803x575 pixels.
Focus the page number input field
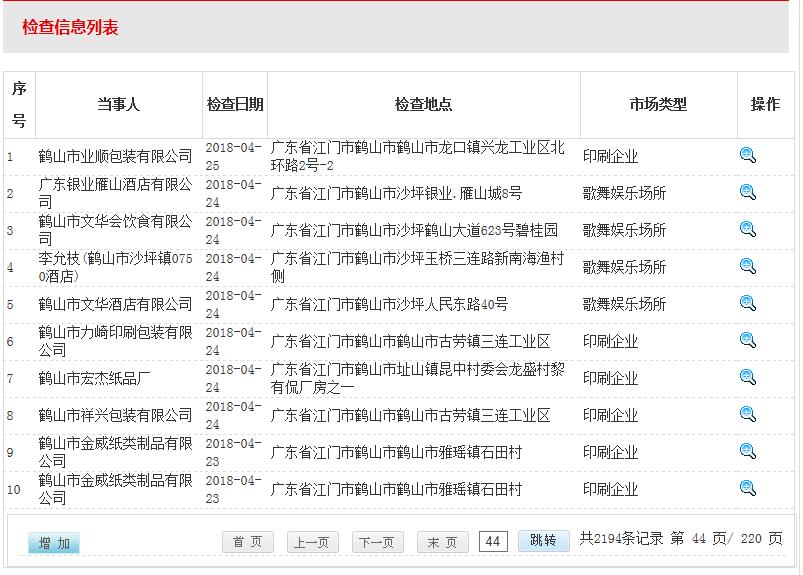(493, 541)
